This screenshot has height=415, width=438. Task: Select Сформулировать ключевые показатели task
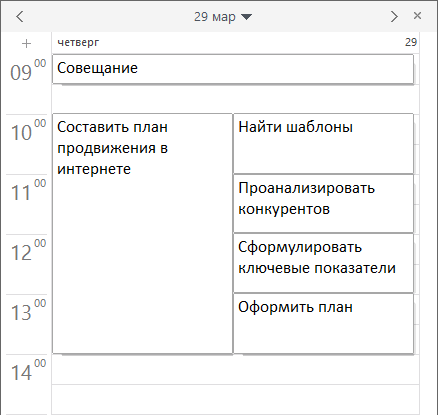tap(323, 263)
